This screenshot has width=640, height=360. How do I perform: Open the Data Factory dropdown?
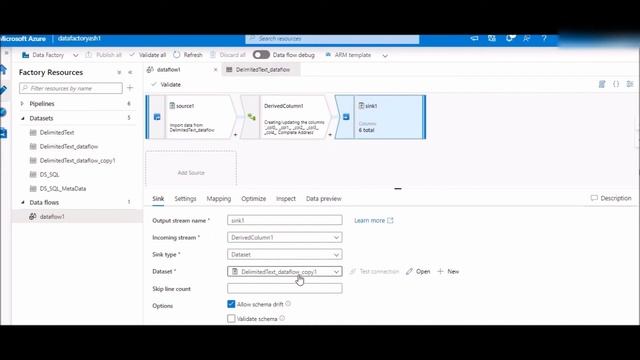click(76, 55)
